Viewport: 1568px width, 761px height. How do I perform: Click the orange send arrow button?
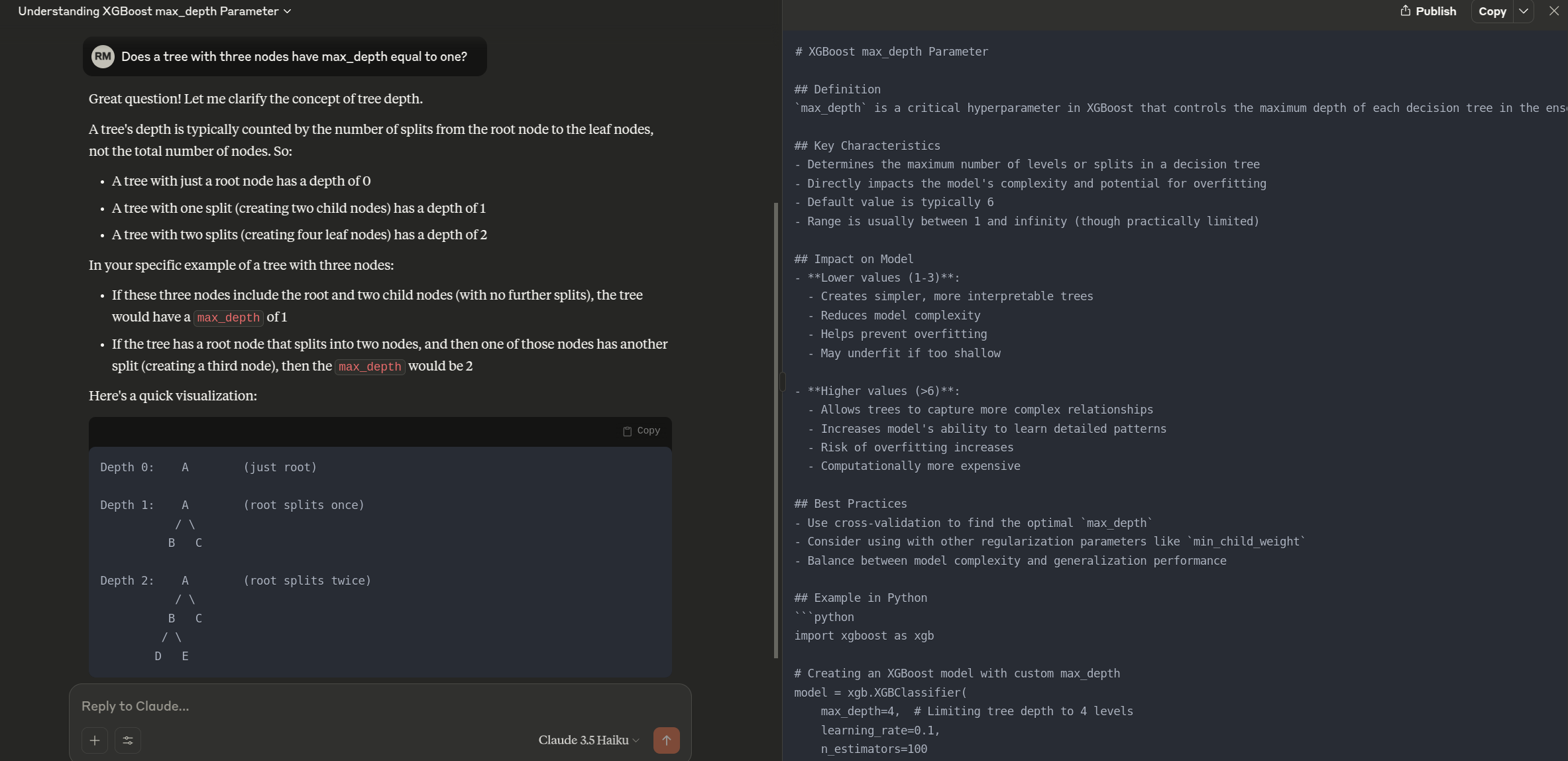pos(666,740)
